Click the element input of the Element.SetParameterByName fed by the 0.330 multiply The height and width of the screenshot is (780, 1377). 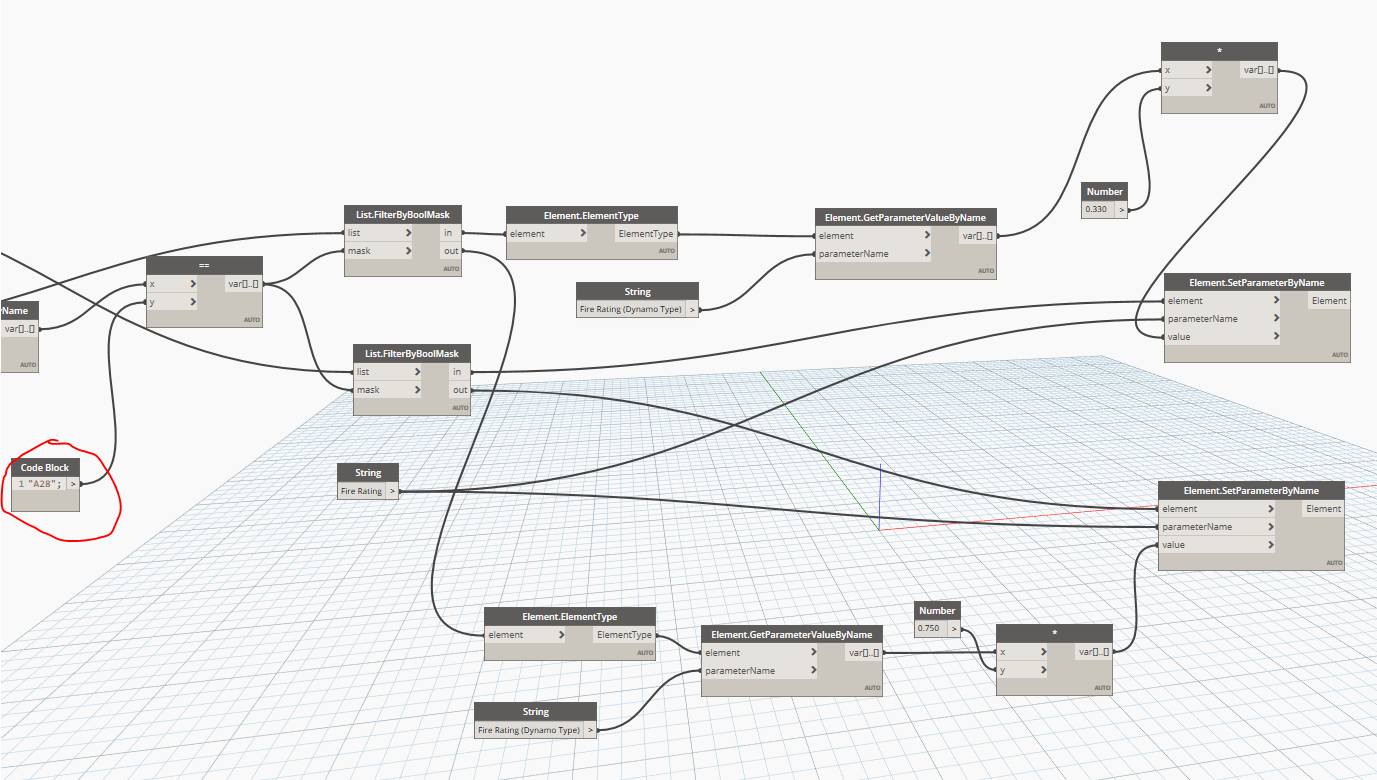(1224, 301)
